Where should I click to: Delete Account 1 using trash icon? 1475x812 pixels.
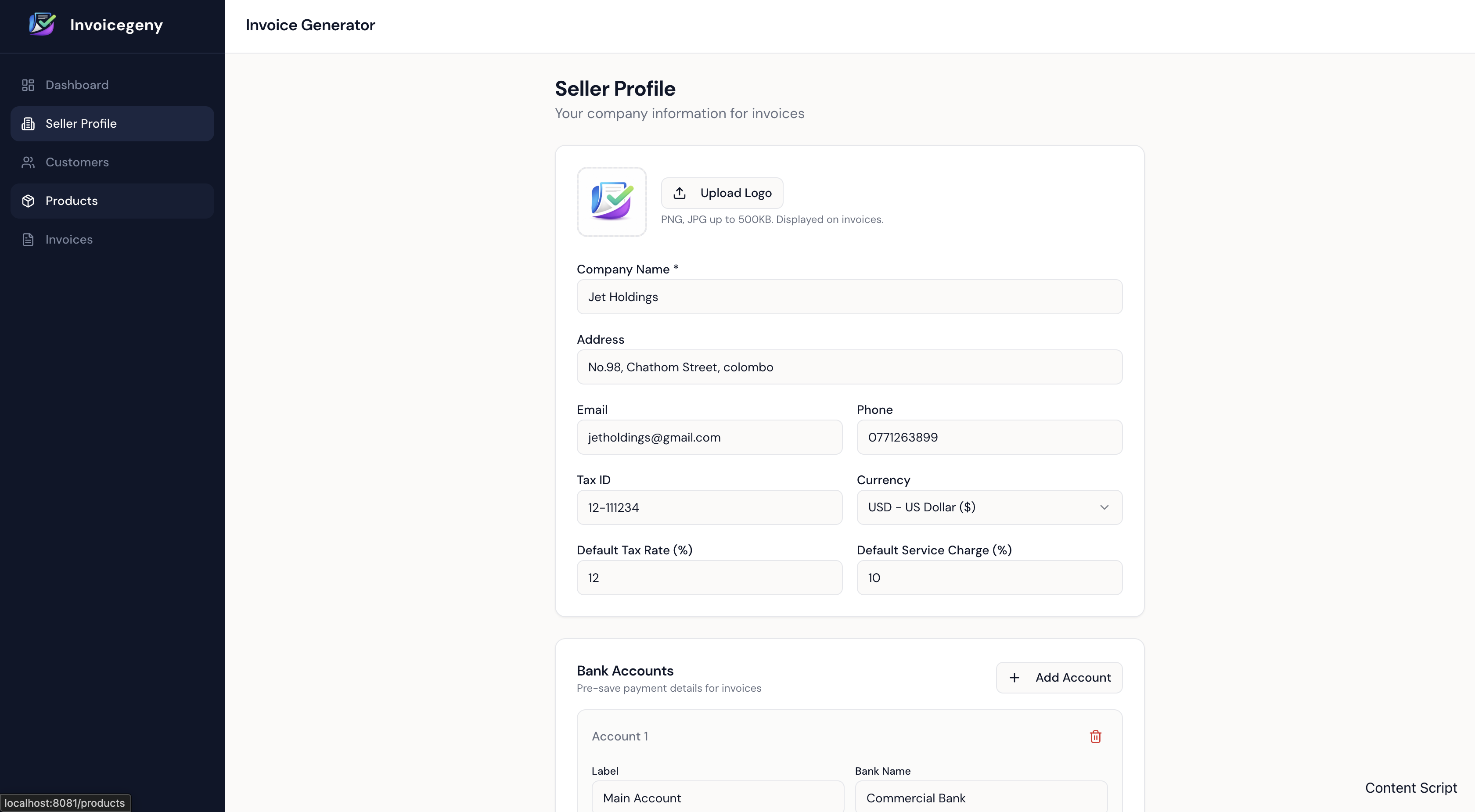pyautogui.click(x=1095, y=737)
